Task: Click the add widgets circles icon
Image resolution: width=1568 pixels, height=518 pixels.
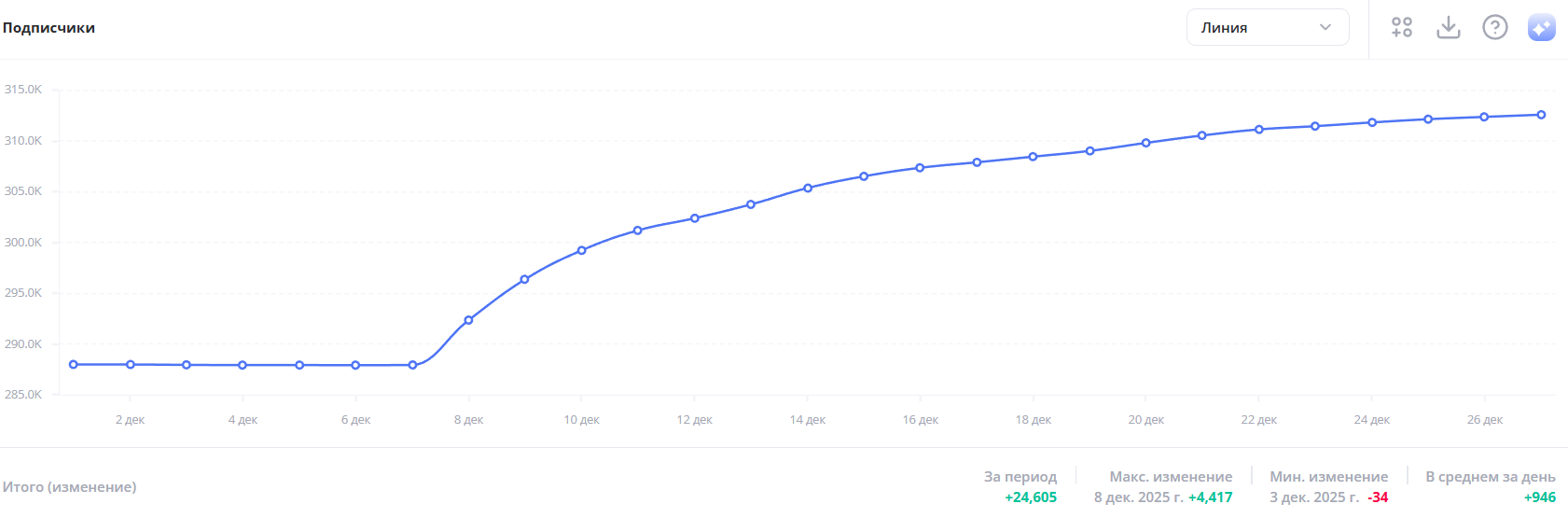Action: pos(1401,27)
